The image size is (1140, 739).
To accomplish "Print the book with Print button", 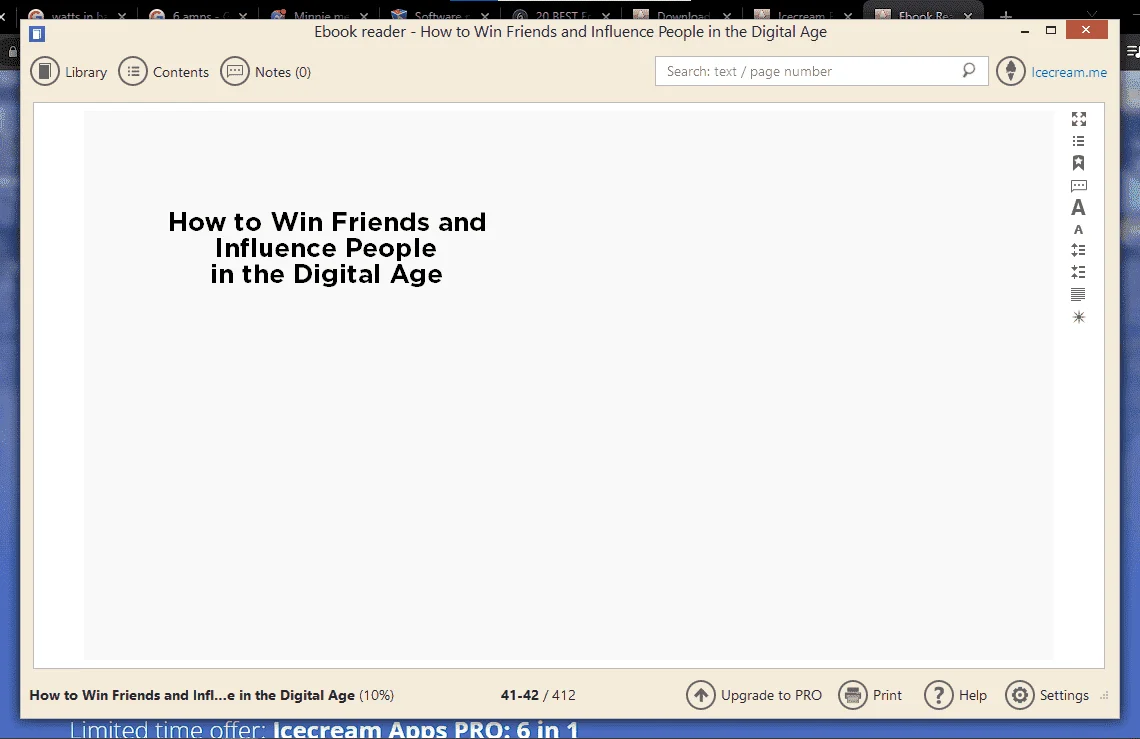I will (x=870, y=695).
